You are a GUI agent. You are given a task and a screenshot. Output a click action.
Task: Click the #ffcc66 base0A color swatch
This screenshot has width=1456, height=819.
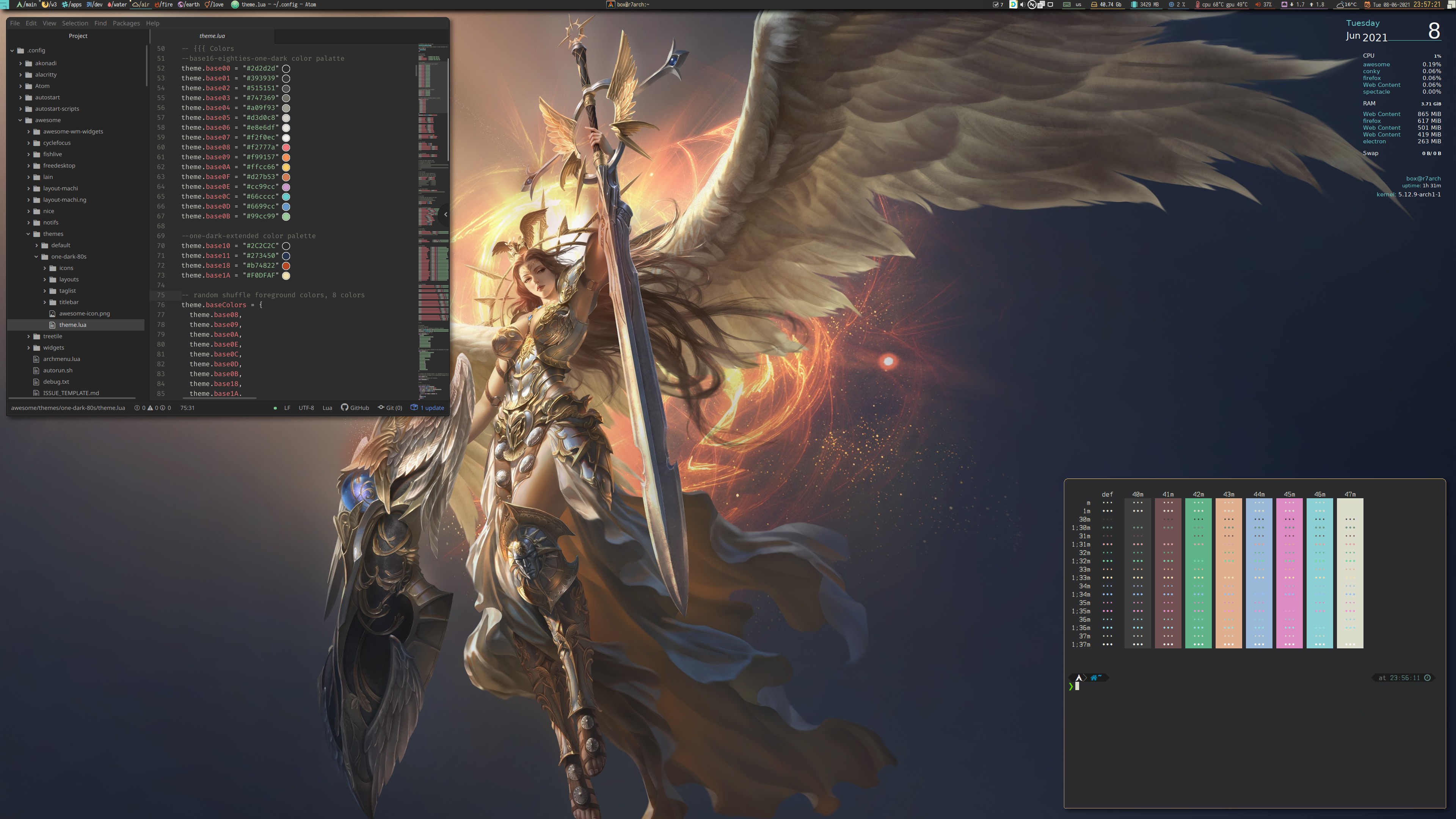pyautogui.click(x=286, y=167)
